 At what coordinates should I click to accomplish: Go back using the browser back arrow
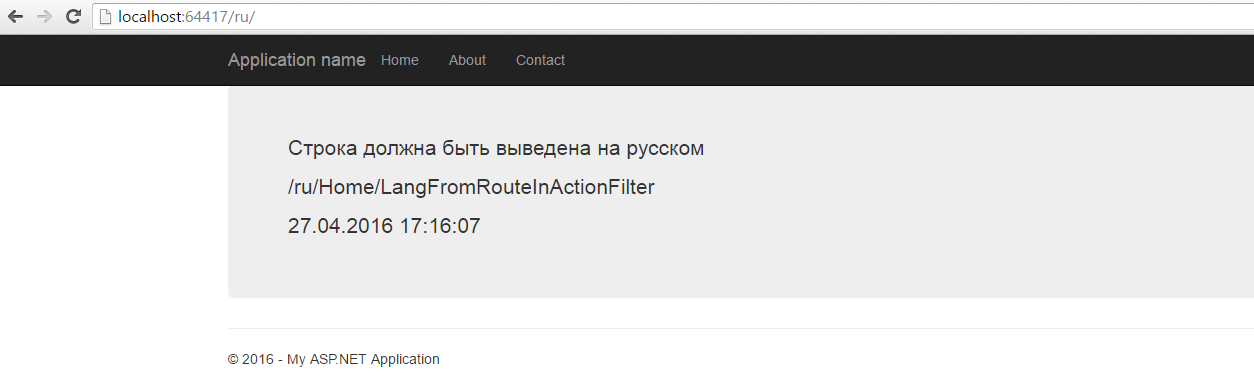pos(15,17)
